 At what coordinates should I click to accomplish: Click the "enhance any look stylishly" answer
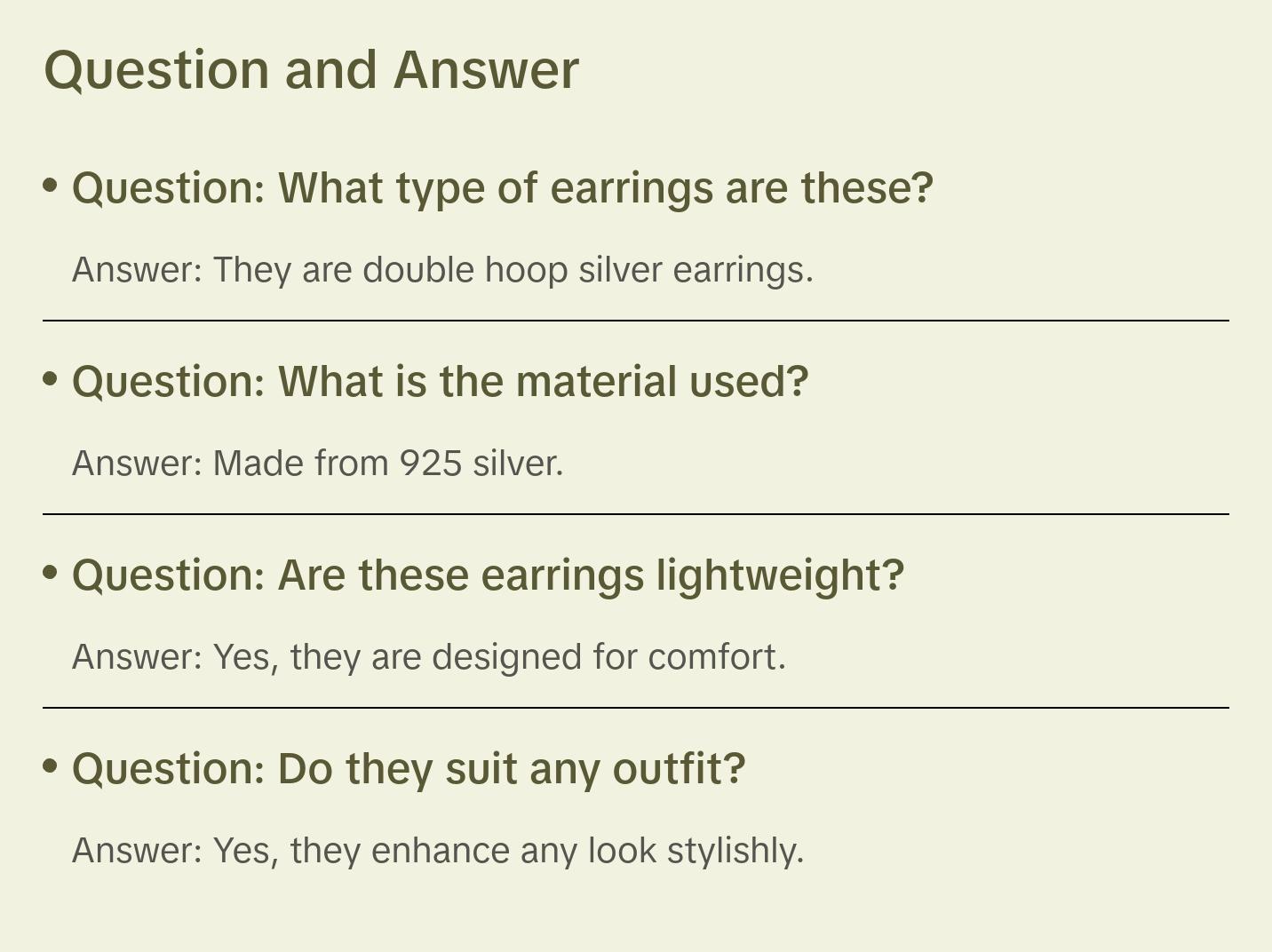[x=438, y=851]
